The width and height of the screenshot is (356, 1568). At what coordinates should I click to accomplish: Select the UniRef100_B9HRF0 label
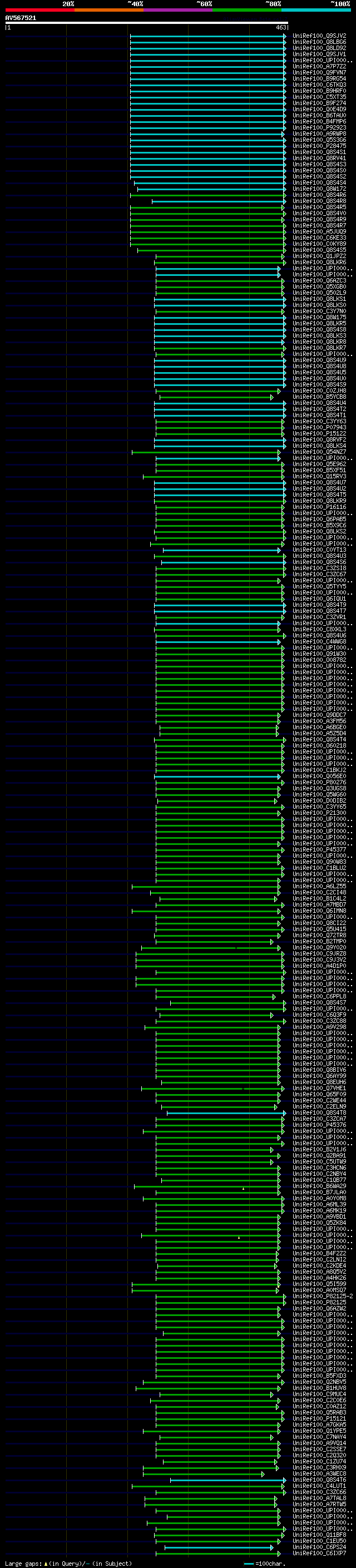coord(319,91)
